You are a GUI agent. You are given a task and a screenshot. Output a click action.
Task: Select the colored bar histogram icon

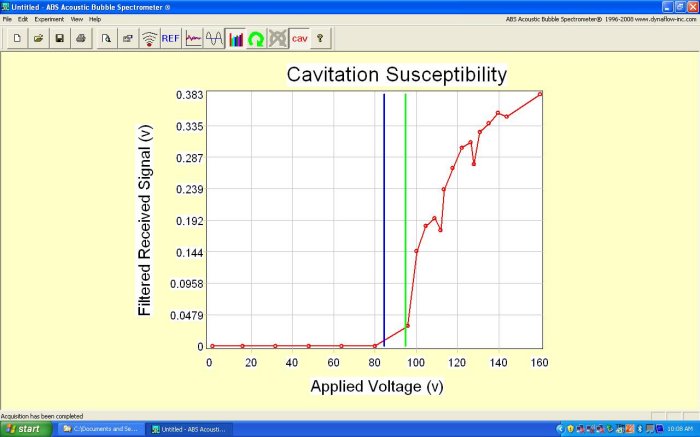point(236,39)
